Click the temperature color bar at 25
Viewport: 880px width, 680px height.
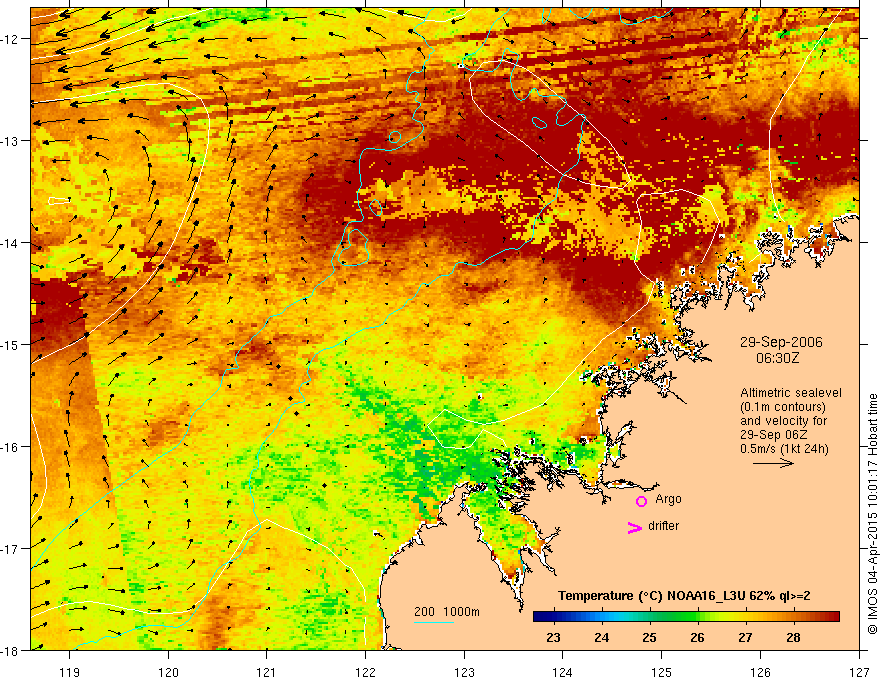point(650,617)
